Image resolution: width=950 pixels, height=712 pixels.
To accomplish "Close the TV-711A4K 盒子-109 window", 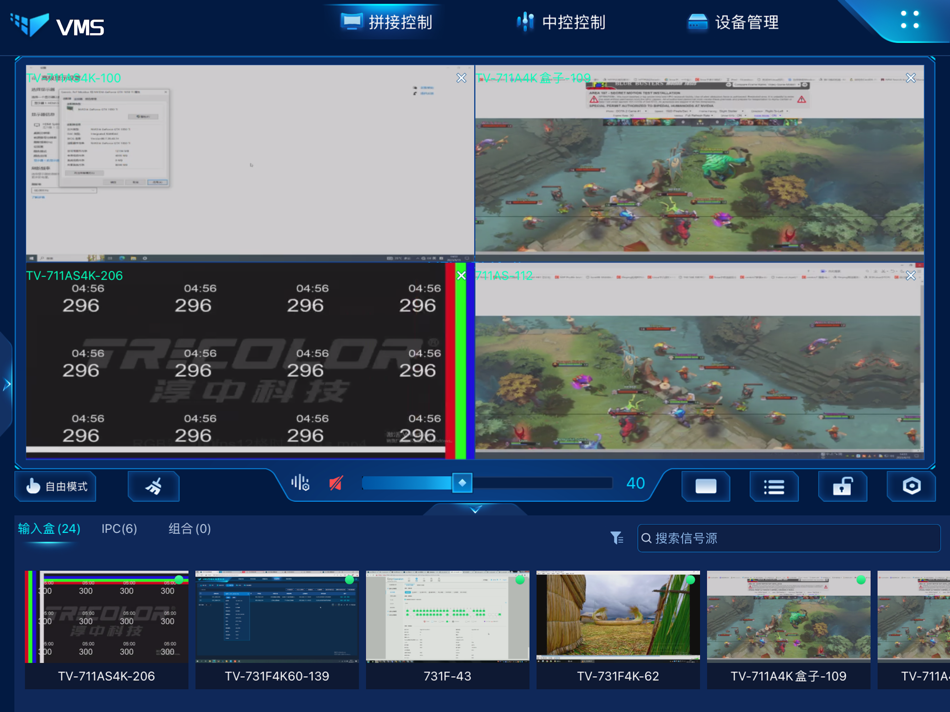I will coord(911,78).
